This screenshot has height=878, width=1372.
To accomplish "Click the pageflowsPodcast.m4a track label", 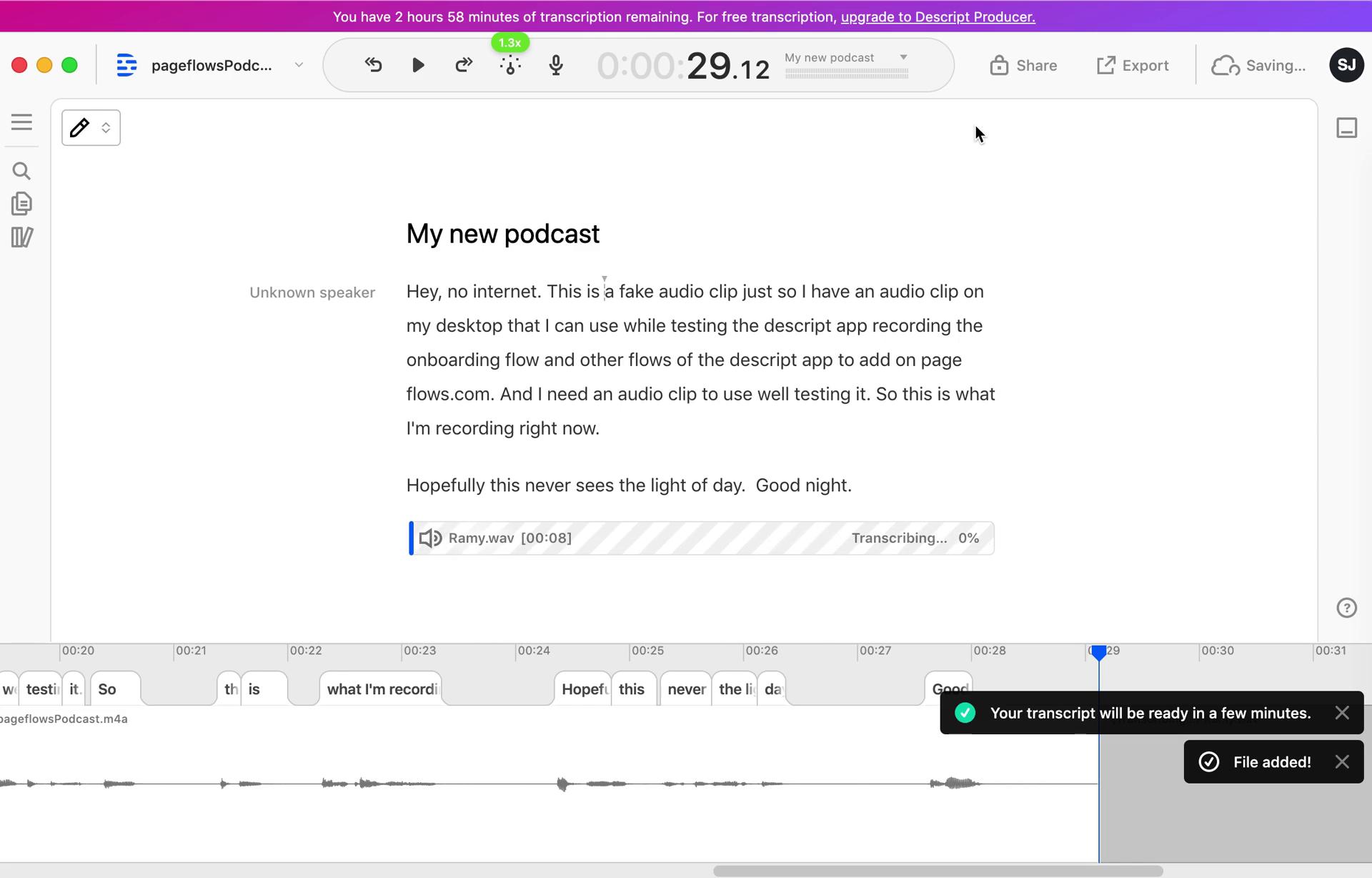I will (x=64, y=719).
